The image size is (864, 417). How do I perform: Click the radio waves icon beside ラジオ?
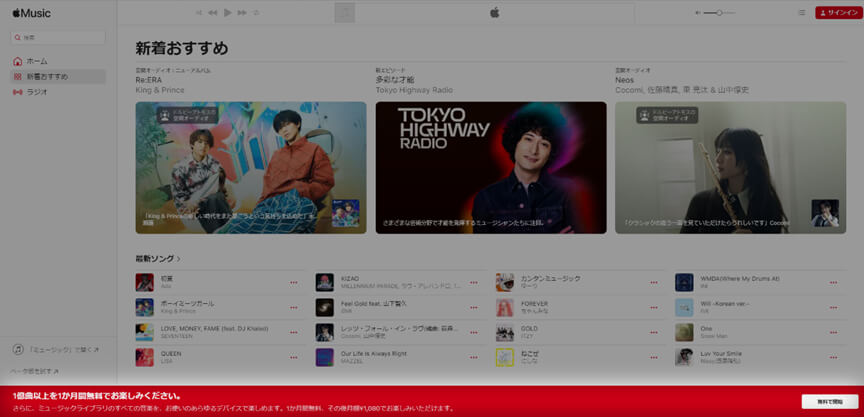(18, 92)
